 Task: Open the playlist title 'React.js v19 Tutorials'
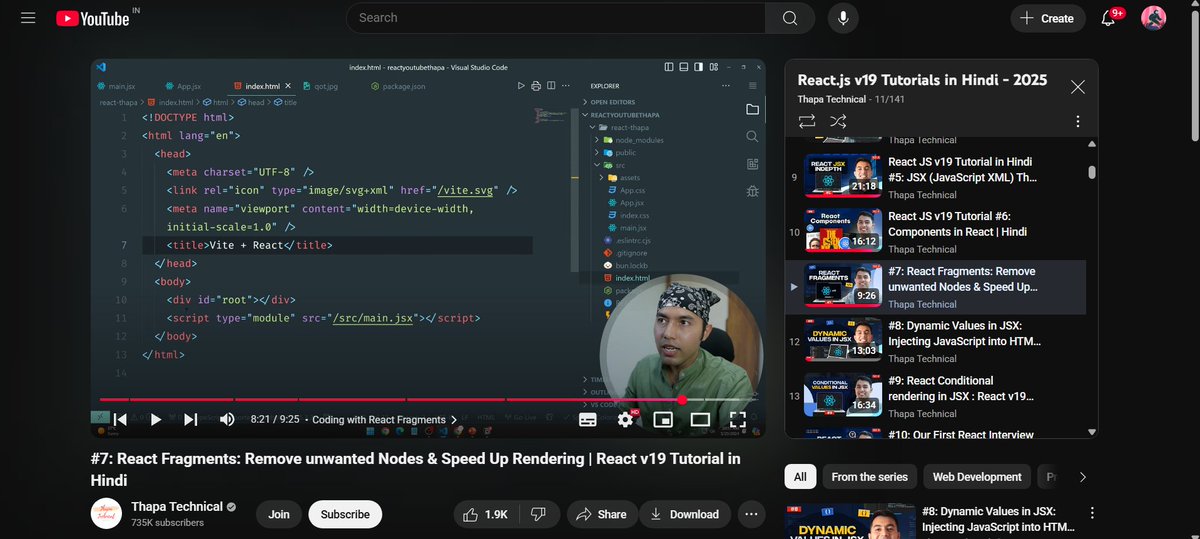pos(922,80)
